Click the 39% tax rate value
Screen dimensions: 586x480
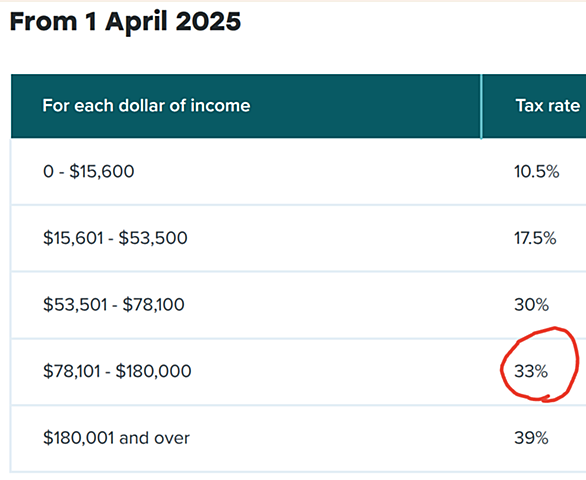click(531, 438)
